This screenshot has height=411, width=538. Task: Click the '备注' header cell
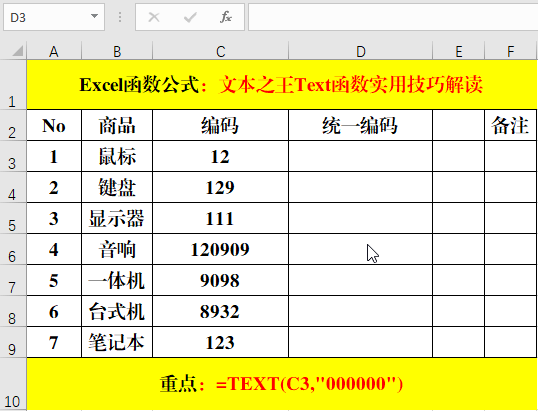(511, 125)
